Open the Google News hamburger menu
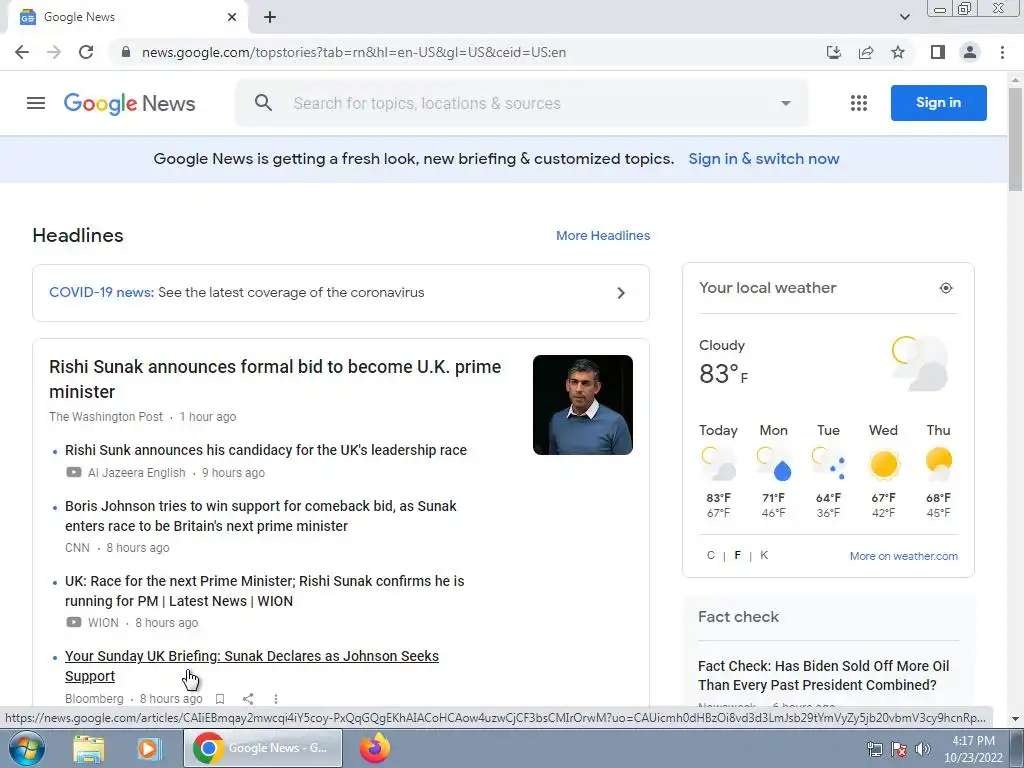 (x=36, y=103)
